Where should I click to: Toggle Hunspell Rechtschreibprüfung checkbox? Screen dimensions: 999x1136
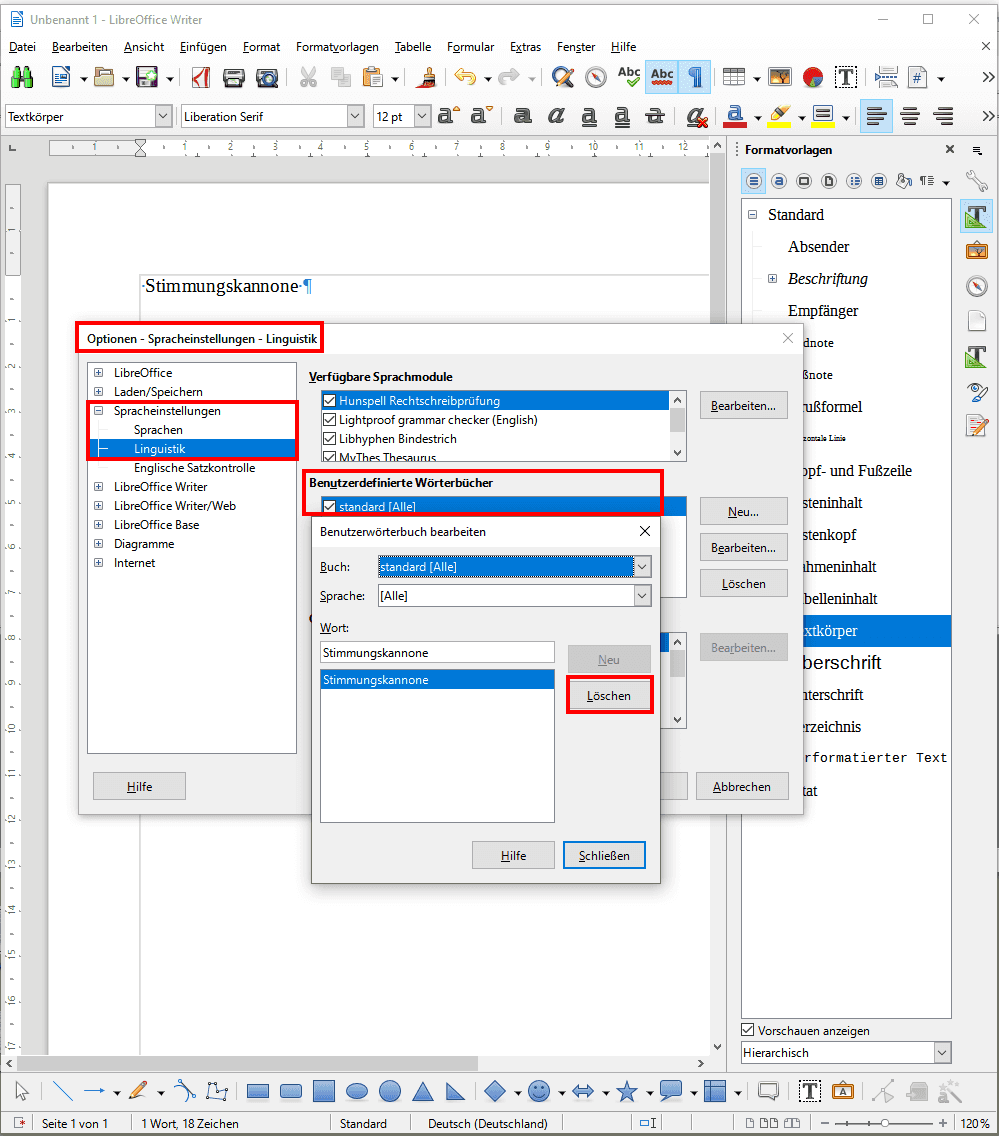[330, 401]
